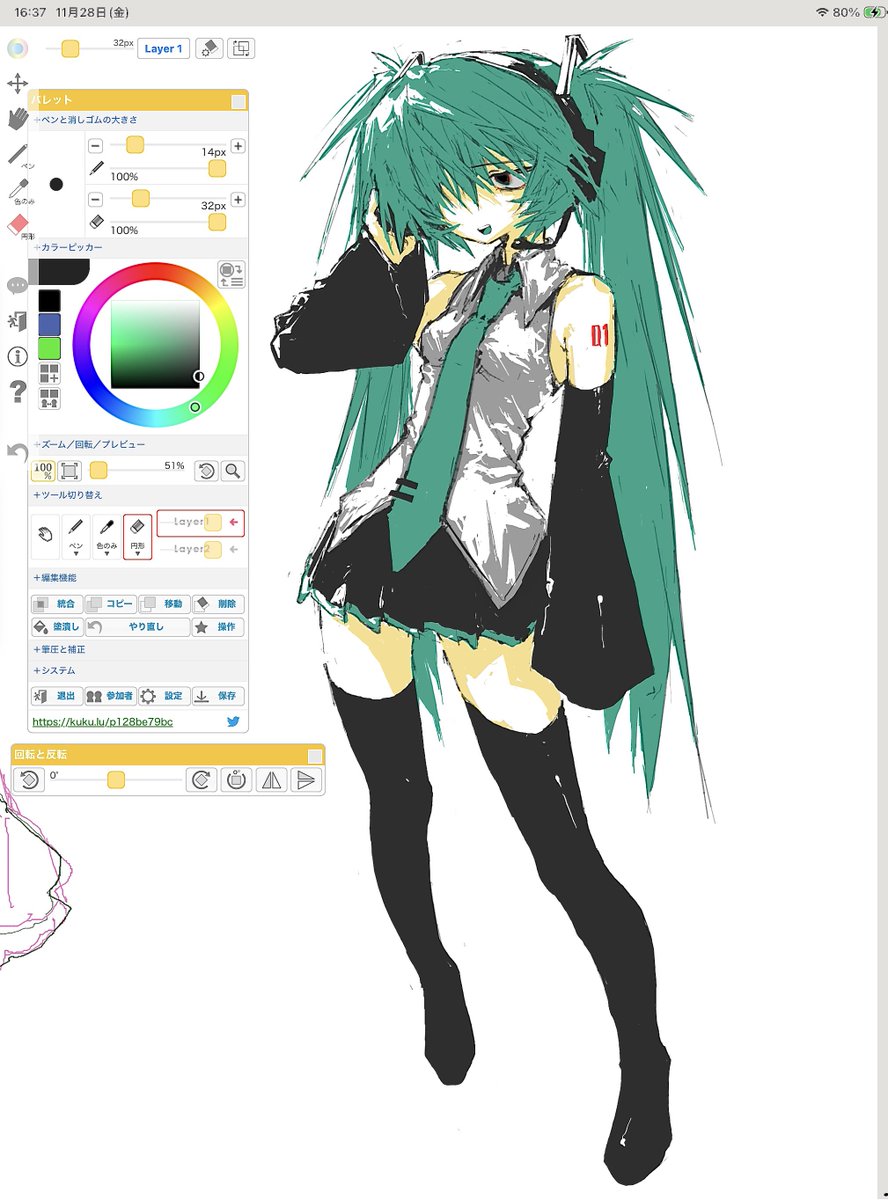Viewport: 888px width, 1200px height.
Task: Click the selection transform icon on top toolbar
Action: [x=241, y=48]
